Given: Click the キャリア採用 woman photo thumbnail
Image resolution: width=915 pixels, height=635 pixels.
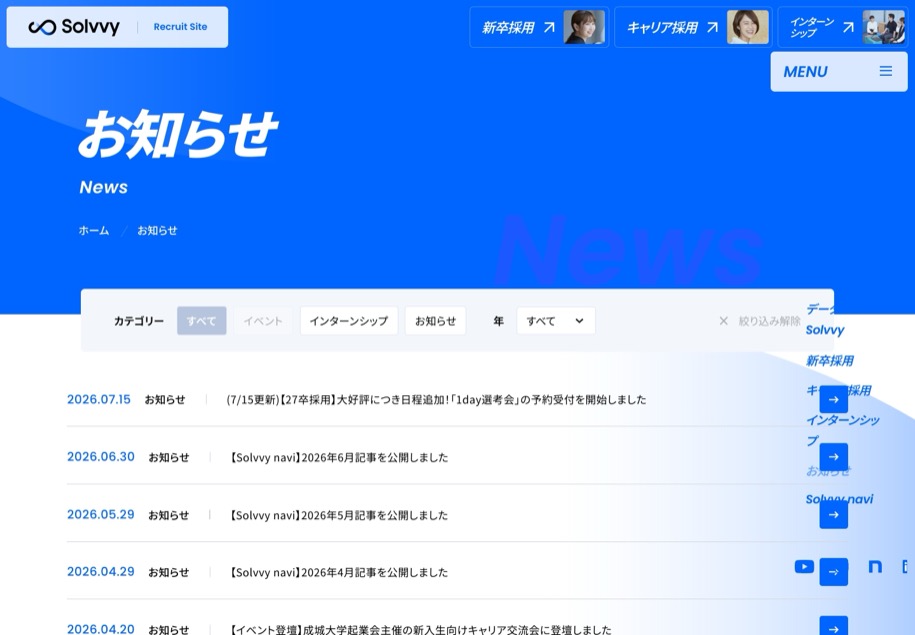Looking at the screenshot, I should click(x=748, y=27).
